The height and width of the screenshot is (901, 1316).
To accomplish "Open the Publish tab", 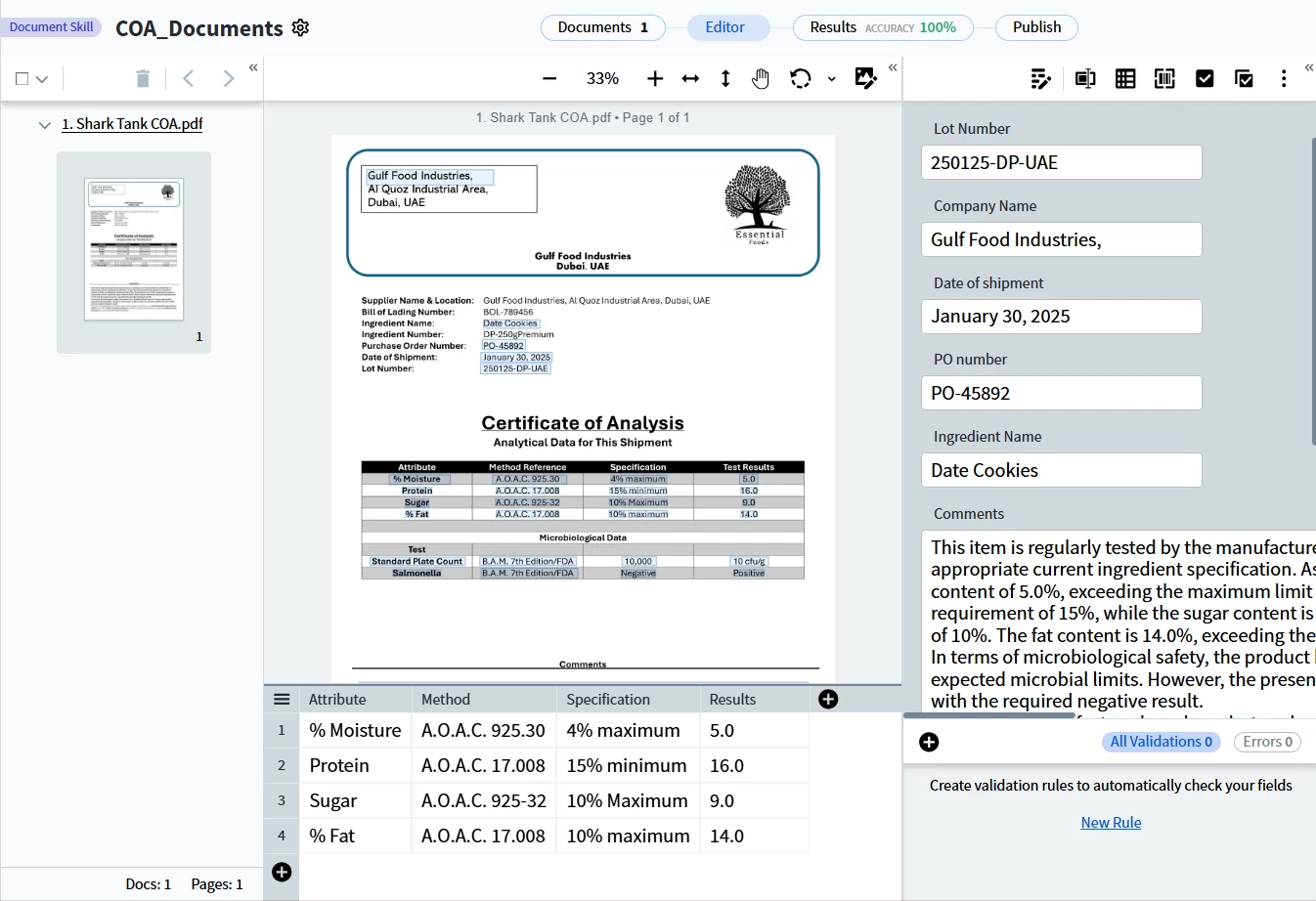I will click(1036, 27).
